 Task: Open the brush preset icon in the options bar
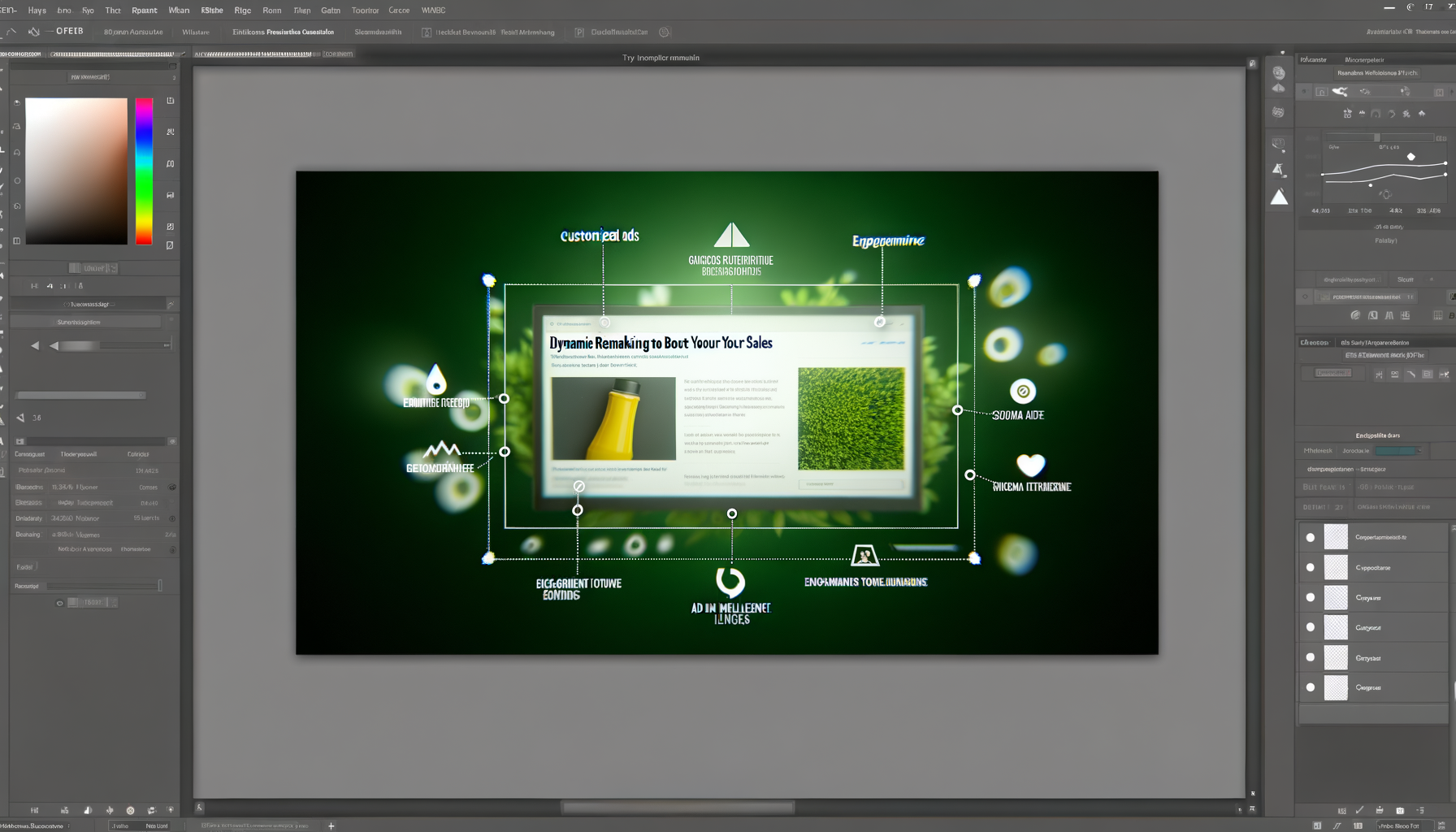34,32
